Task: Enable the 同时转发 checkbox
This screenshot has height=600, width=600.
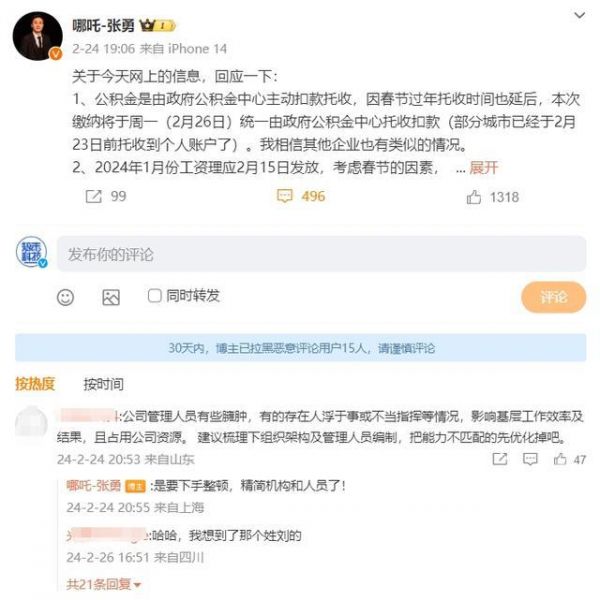Action: (154, 296)
